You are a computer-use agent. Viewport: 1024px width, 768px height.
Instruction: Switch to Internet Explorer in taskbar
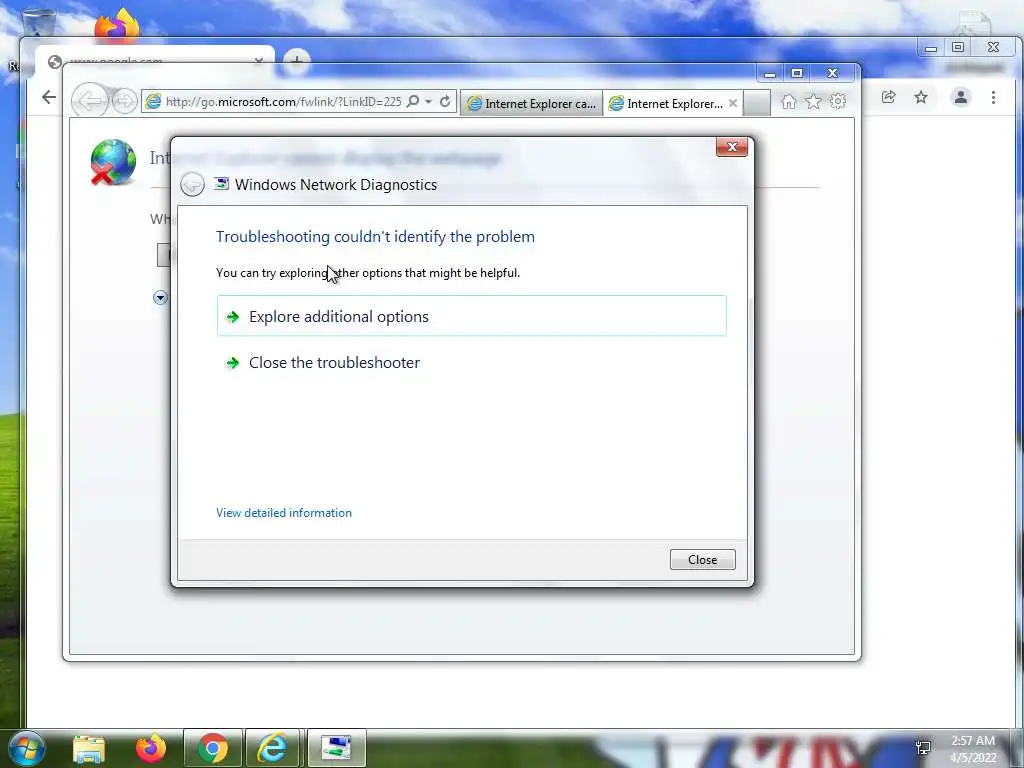272,748
